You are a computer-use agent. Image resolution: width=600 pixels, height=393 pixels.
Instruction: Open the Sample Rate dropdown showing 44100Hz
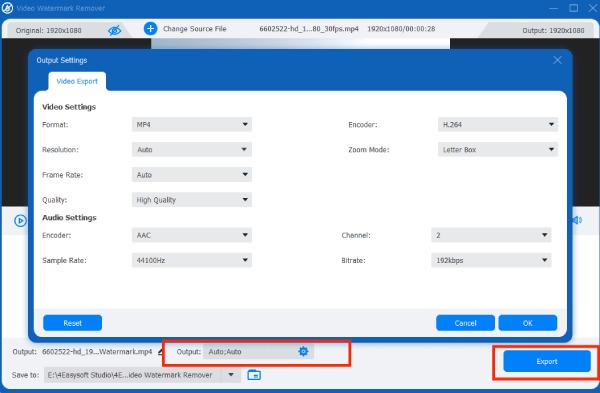[x=192, y=260]
